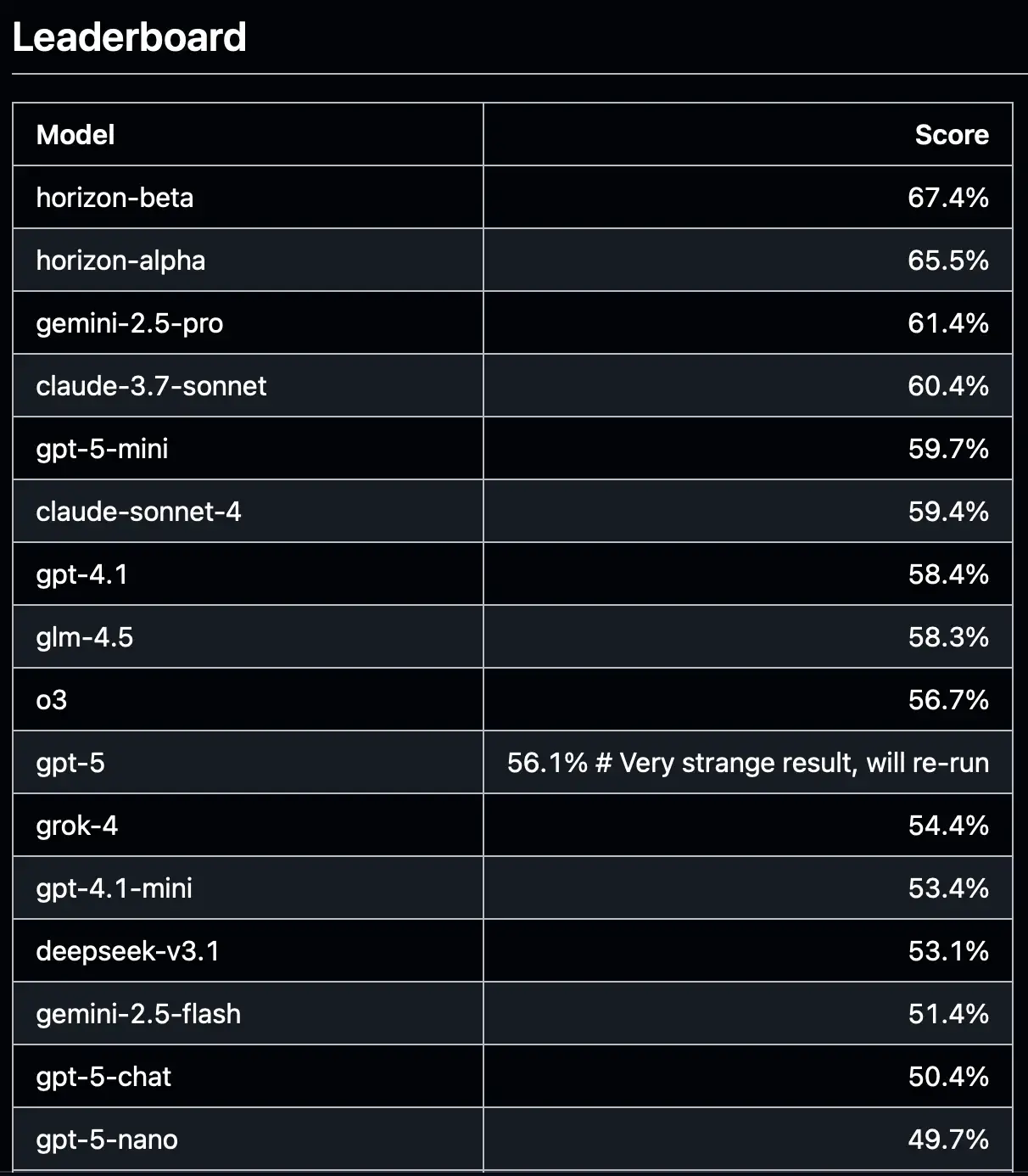The image size is (1028, 1176).
Task: Click the 50.4% score for gpt-5-chat
Action: (947, 1077)
